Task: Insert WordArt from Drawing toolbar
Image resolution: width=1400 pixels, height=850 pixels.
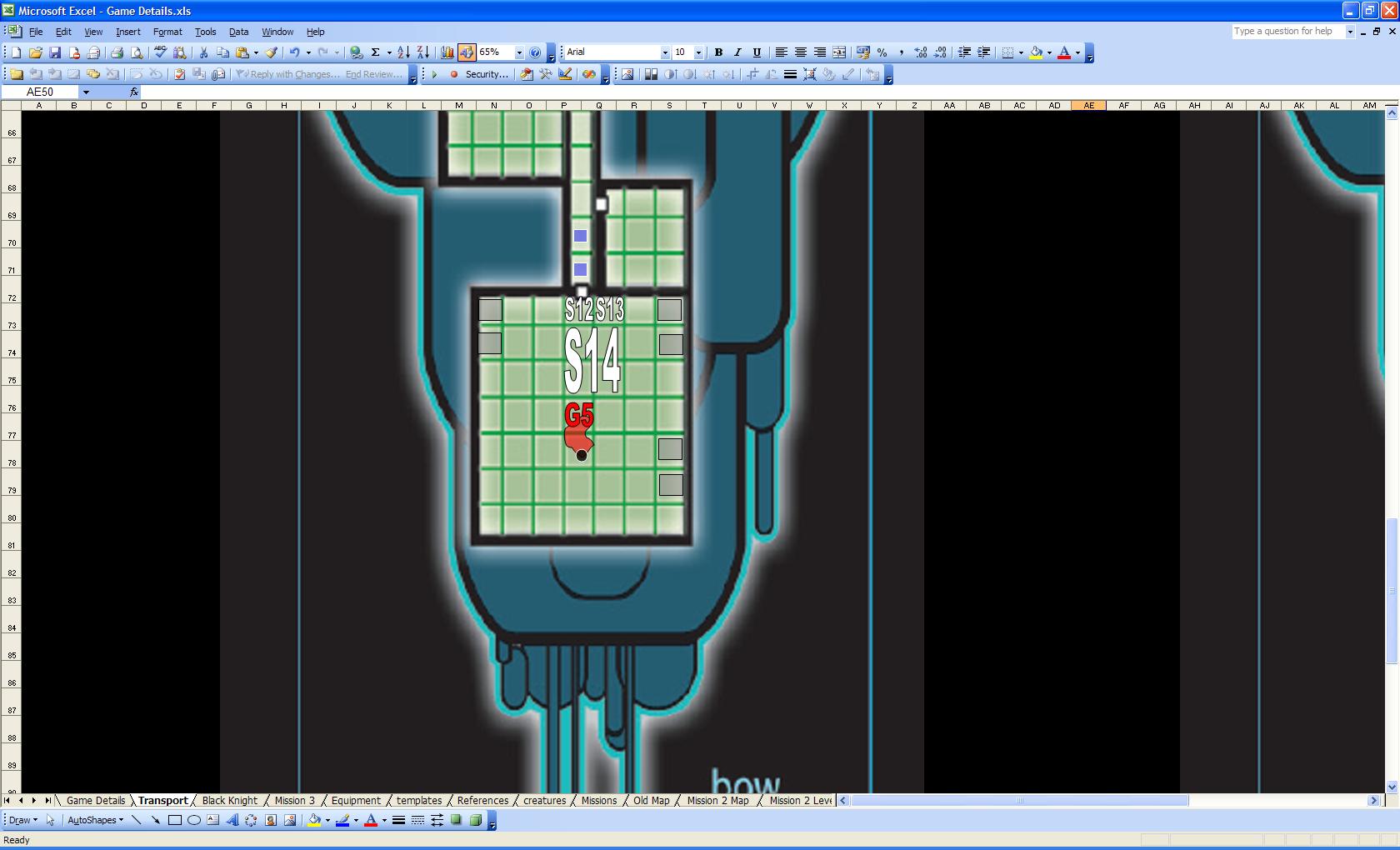Action: click(x=232, y=820)
